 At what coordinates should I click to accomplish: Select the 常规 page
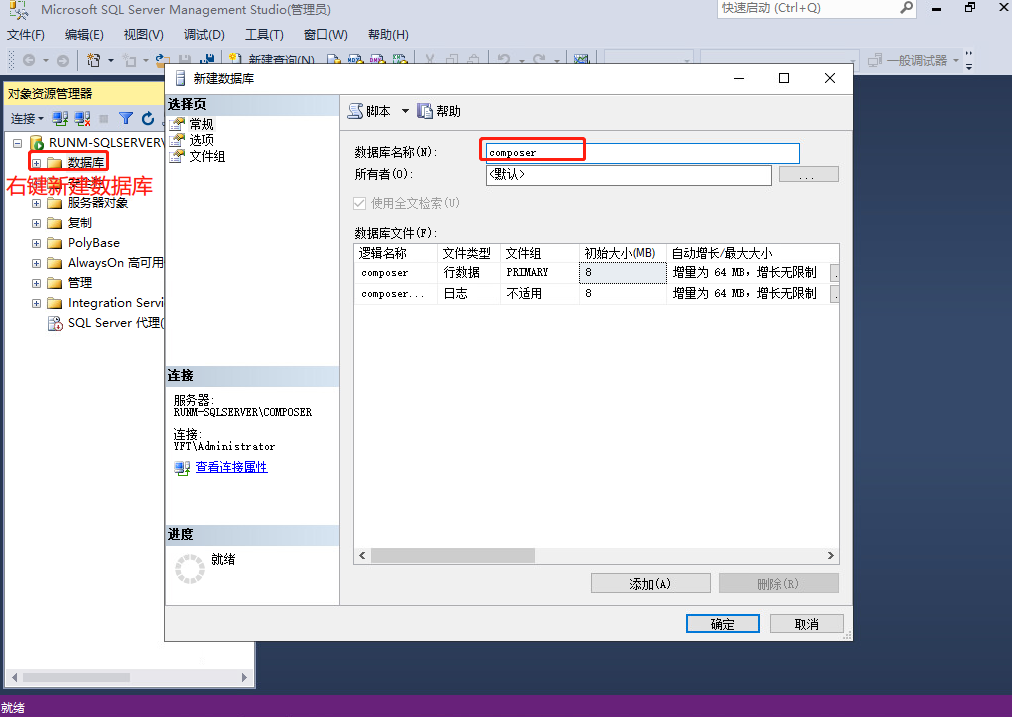click(201, 124)
